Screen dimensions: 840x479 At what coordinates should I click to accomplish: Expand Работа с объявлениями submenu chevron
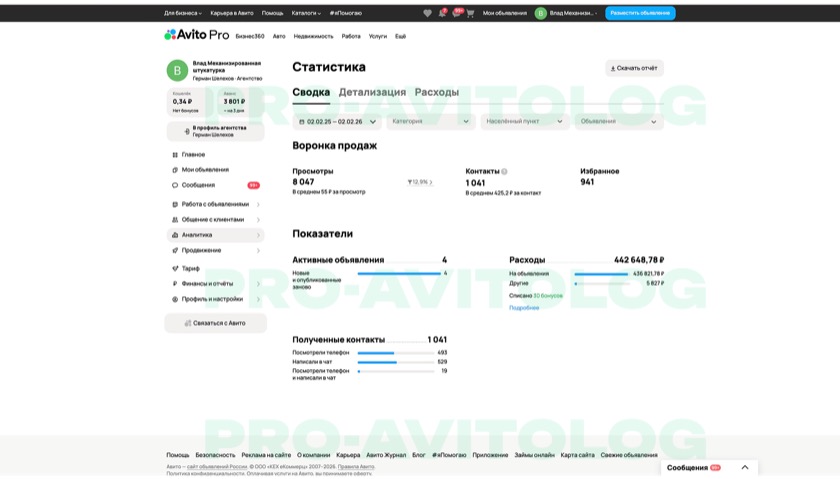258,205
